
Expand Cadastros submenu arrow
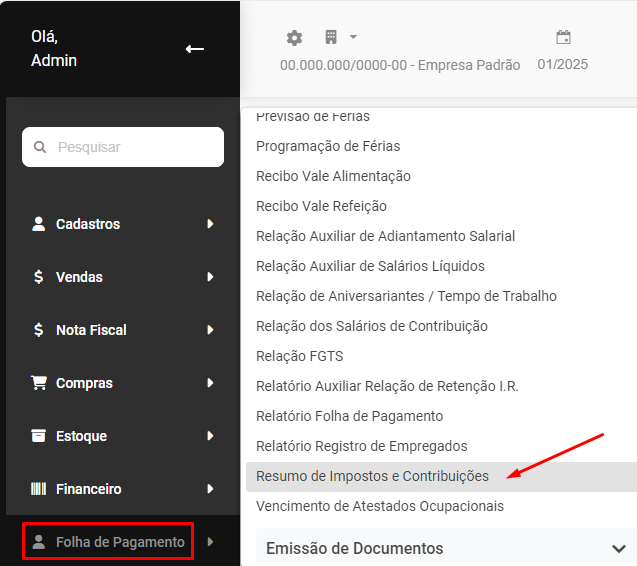point(210,224)
